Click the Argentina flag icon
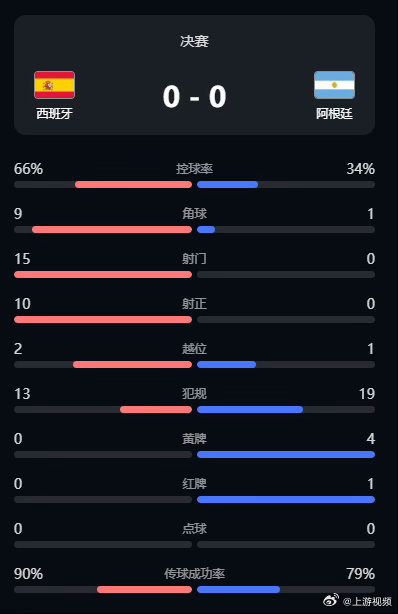Screen dimensions: 398x614 (x=335, y=85)
